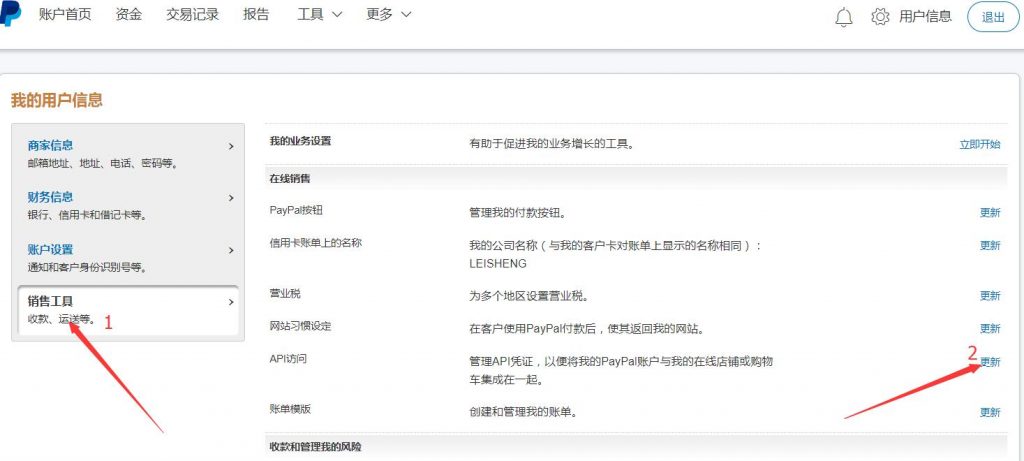The width and height of the screenshot is (1024, 461).
Task: Expand 商家信息 sidebar section
Action: pos(126,153)
